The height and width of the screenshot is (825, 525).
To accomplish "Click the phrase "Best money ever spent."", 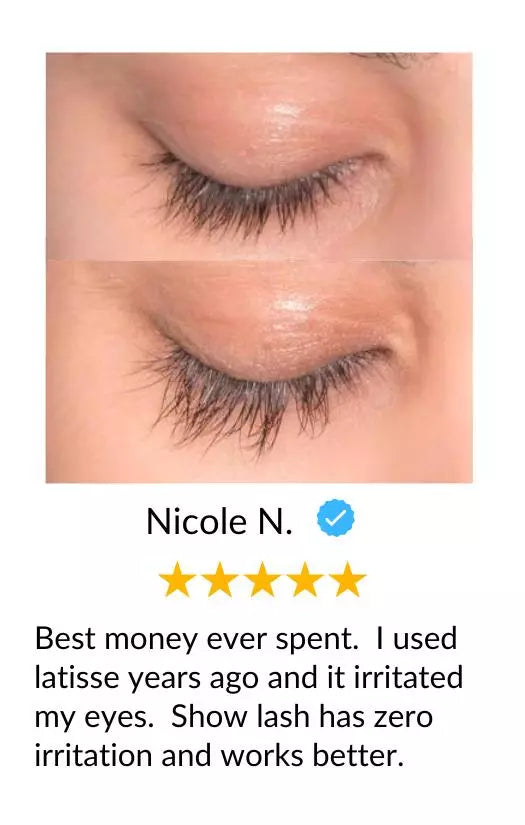I will pyautogui.click(x=196, y=639).
